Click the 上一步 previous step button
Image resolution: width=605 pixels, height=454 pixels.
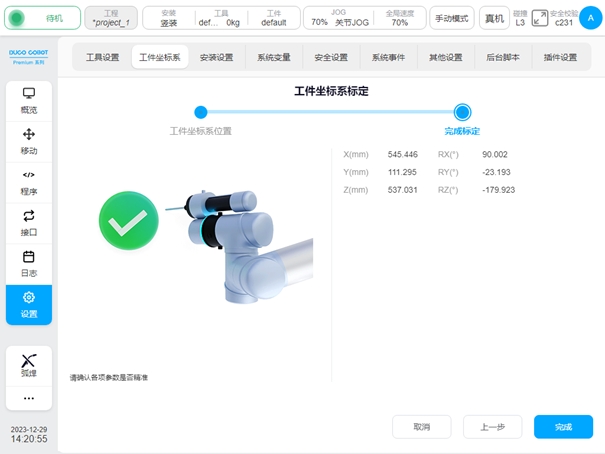coord(492,427)
